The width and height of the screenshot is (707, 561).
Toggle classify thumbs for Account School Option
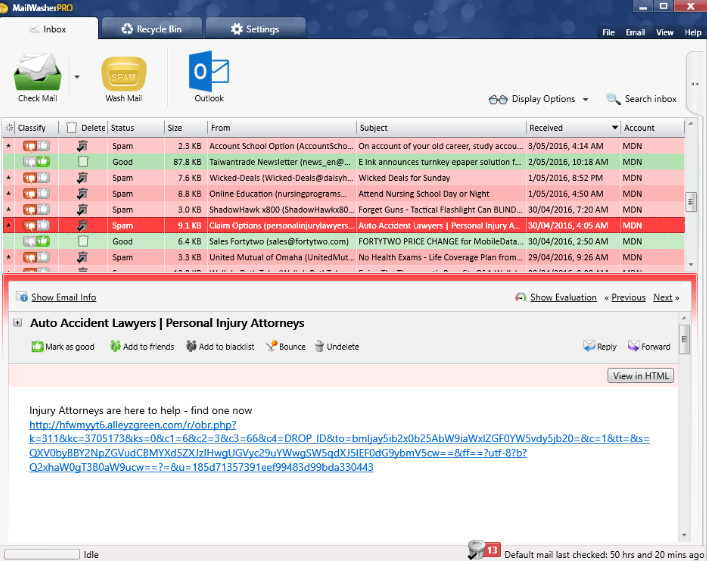[37, 146]
